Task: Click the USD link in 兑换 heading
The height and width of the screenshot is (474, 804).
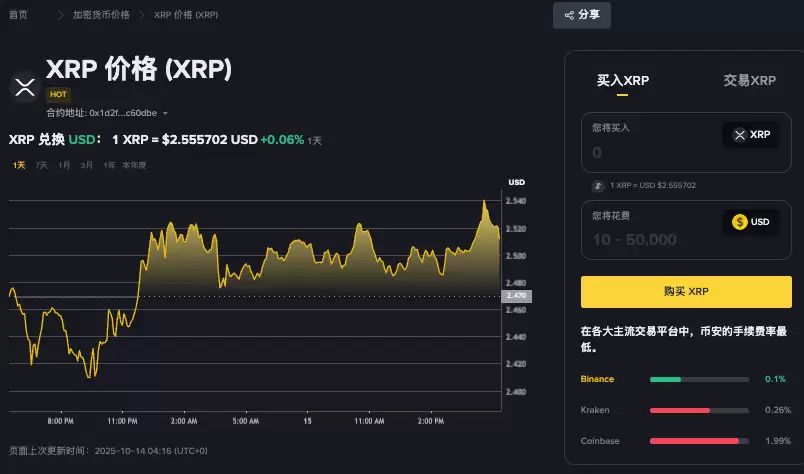Action: pos(82,140)
